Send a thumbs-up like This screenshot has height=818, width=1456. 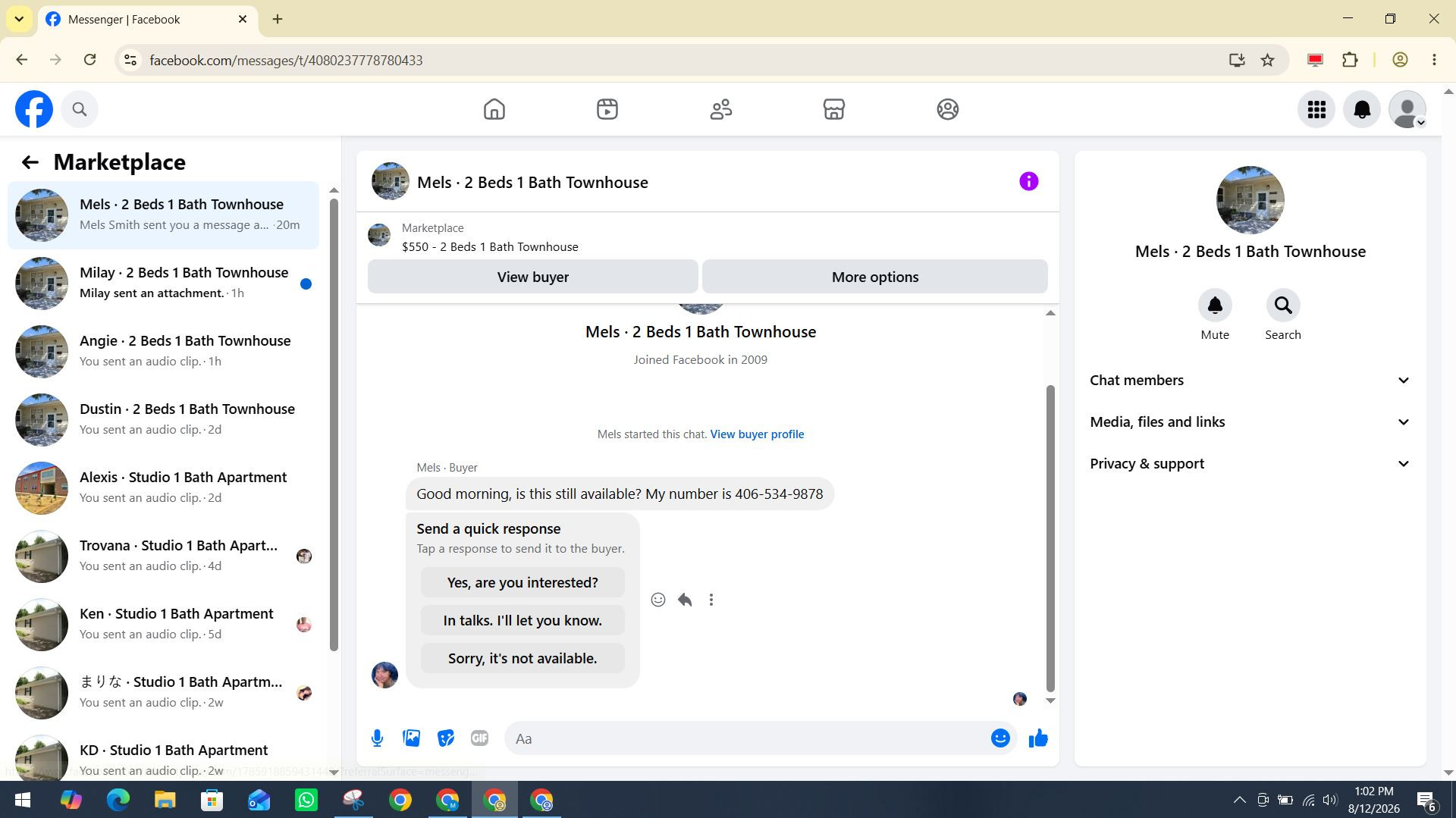coord(1038,738)
